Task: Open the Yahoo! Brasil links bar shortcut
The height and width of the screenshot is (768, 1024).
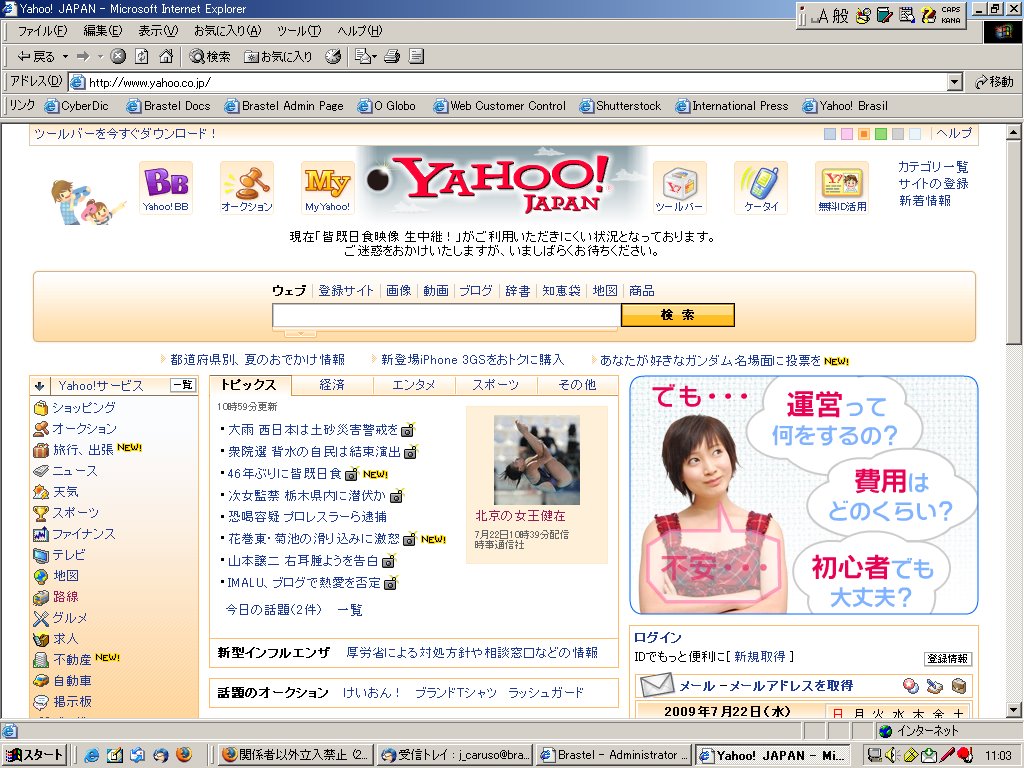Action: [845, 106]
